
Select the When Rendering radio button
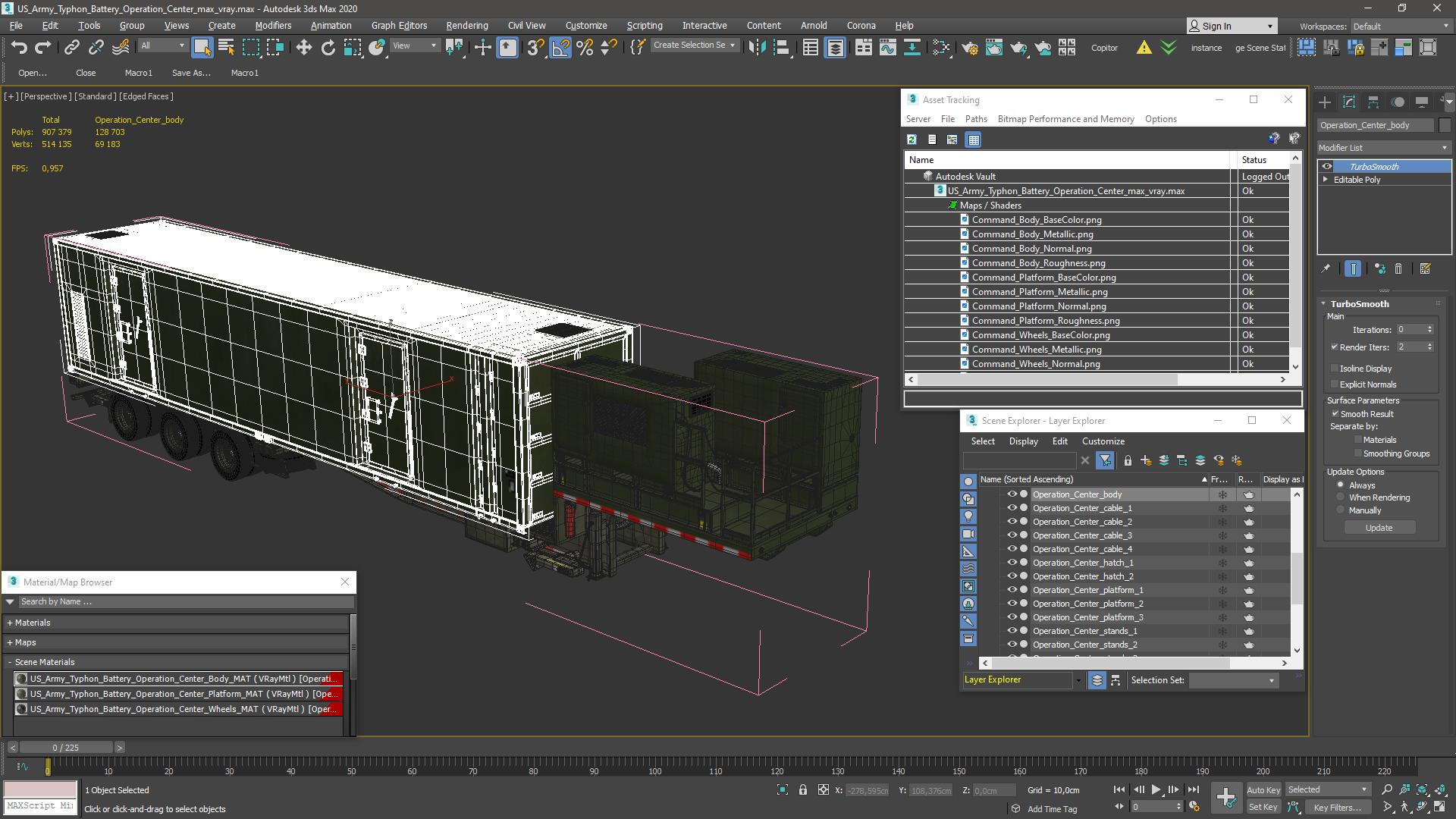pyautogui.click(x=1340, y=497)
